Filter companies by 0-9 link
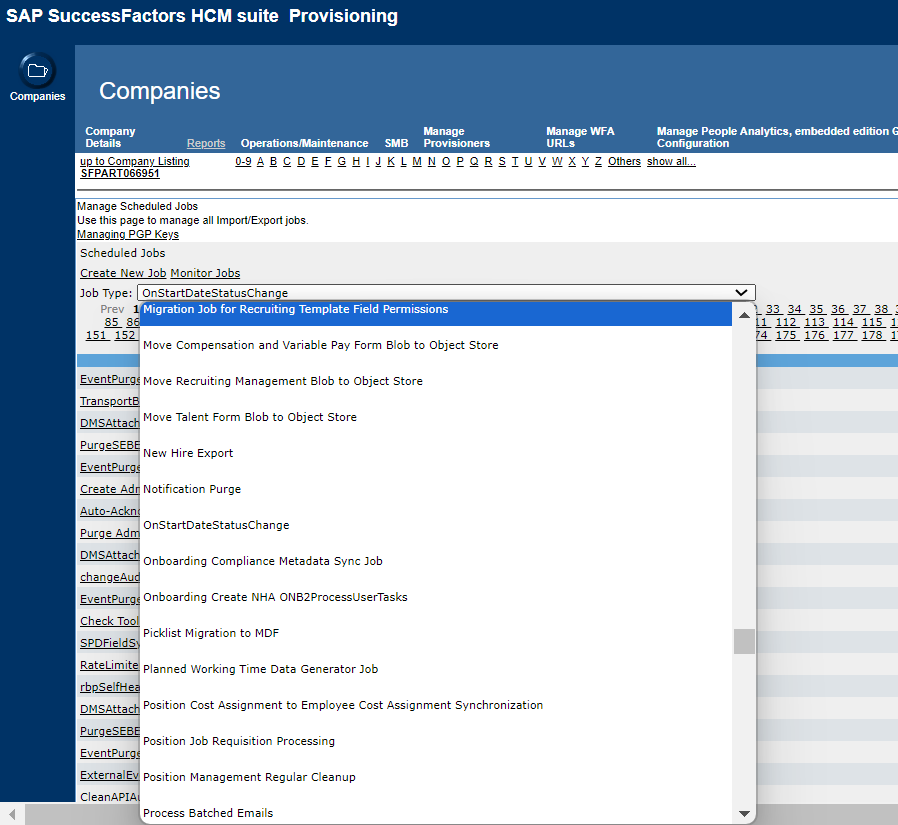The image size is (898, 825). (243, 161)
